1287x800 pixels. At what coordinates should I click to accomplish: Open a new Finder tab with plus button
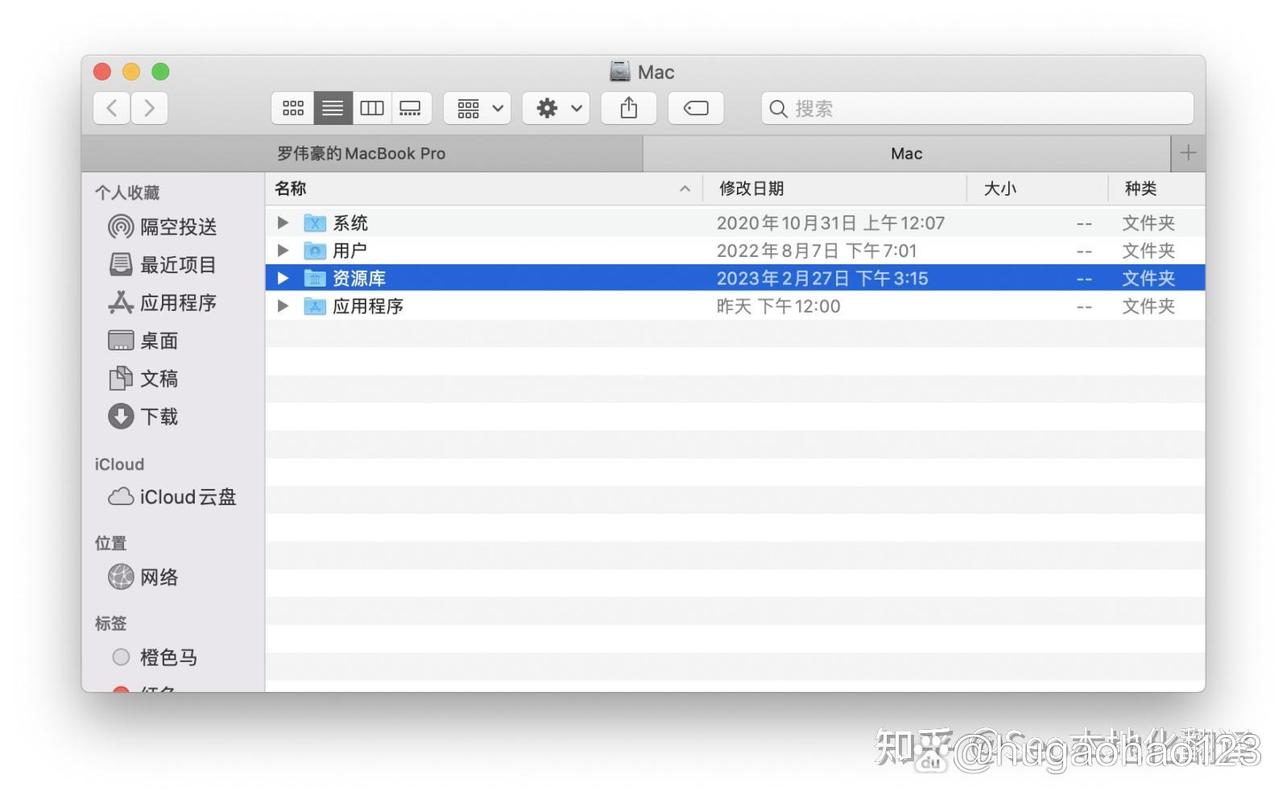point(1188,153)
